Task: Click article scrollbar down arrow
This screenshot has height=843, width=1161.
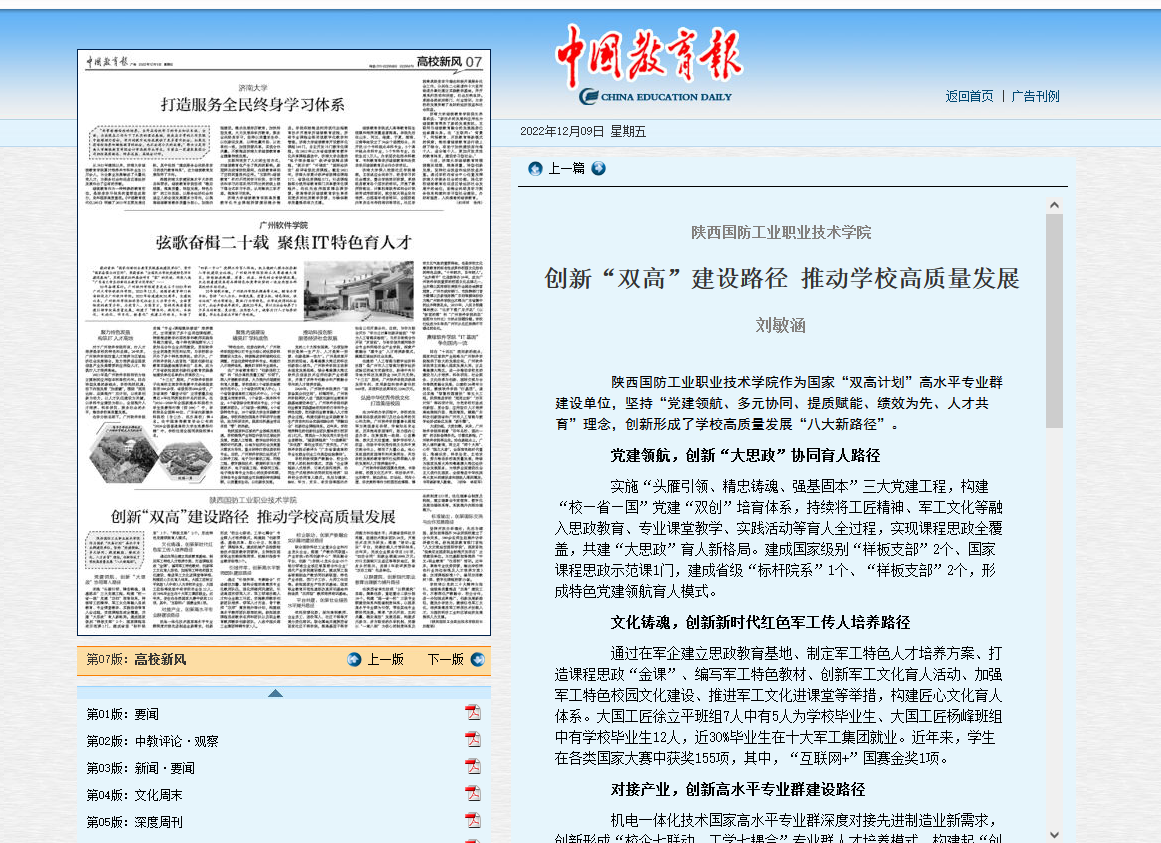Action: (1054, 834)
